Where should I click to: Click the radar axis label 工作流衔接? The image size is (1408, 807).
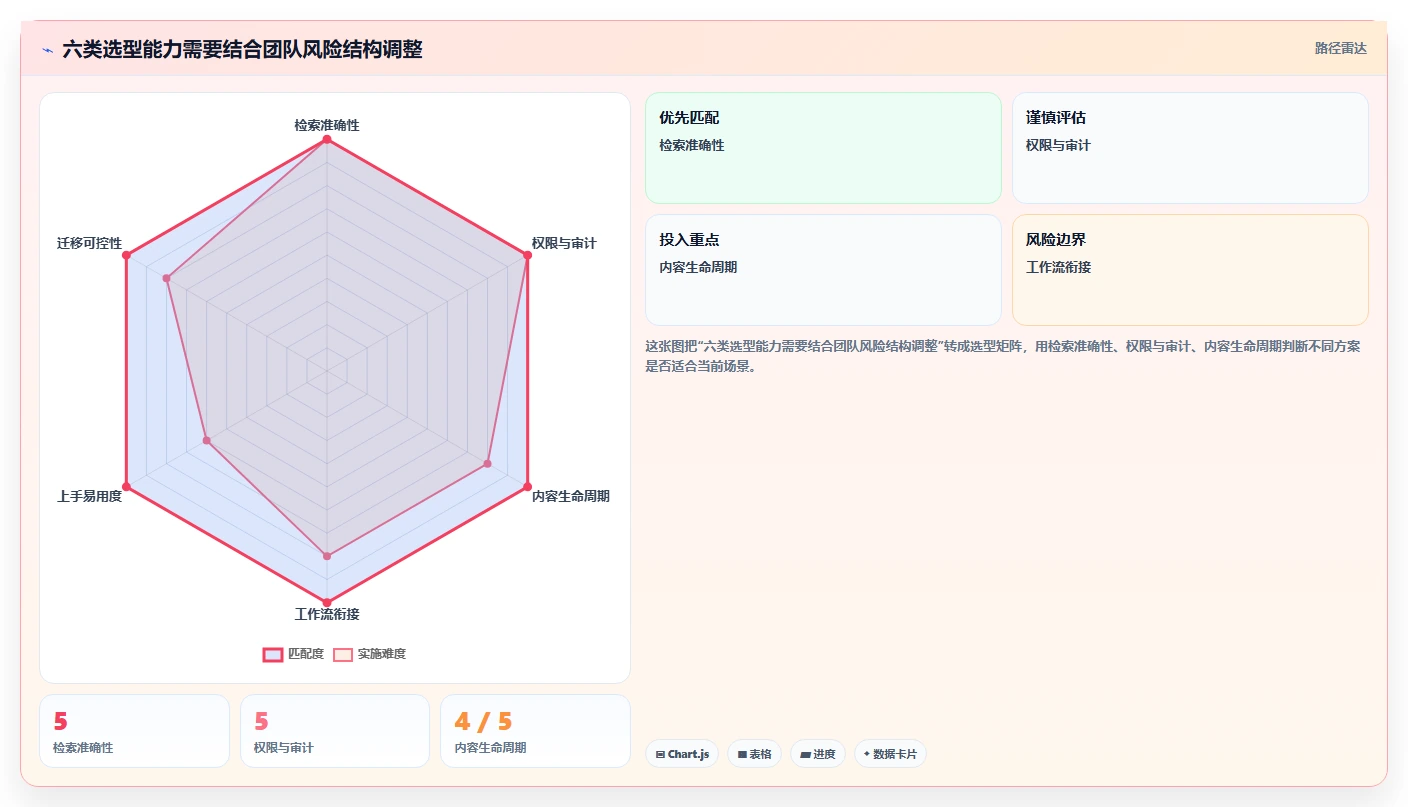pyautogui.click(x=327, y=614)
